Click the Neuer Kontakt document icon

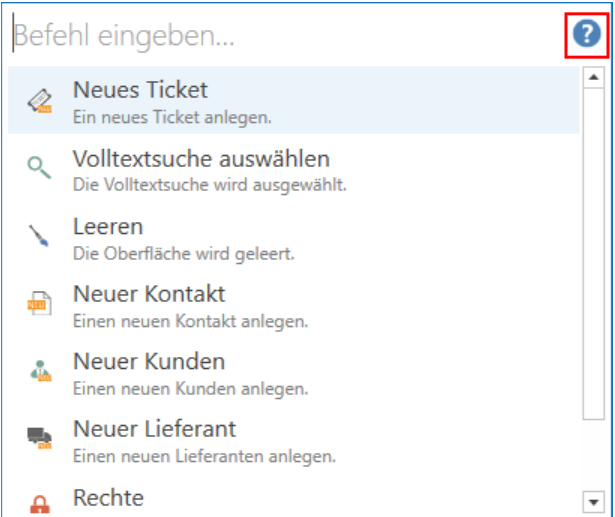coord(39,304)
